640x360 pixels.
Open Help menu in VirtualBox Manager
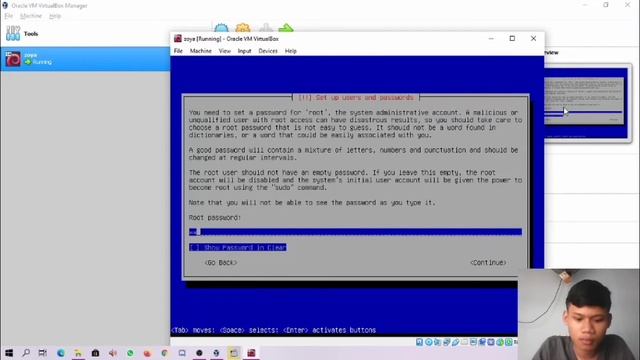pos(55,16)
